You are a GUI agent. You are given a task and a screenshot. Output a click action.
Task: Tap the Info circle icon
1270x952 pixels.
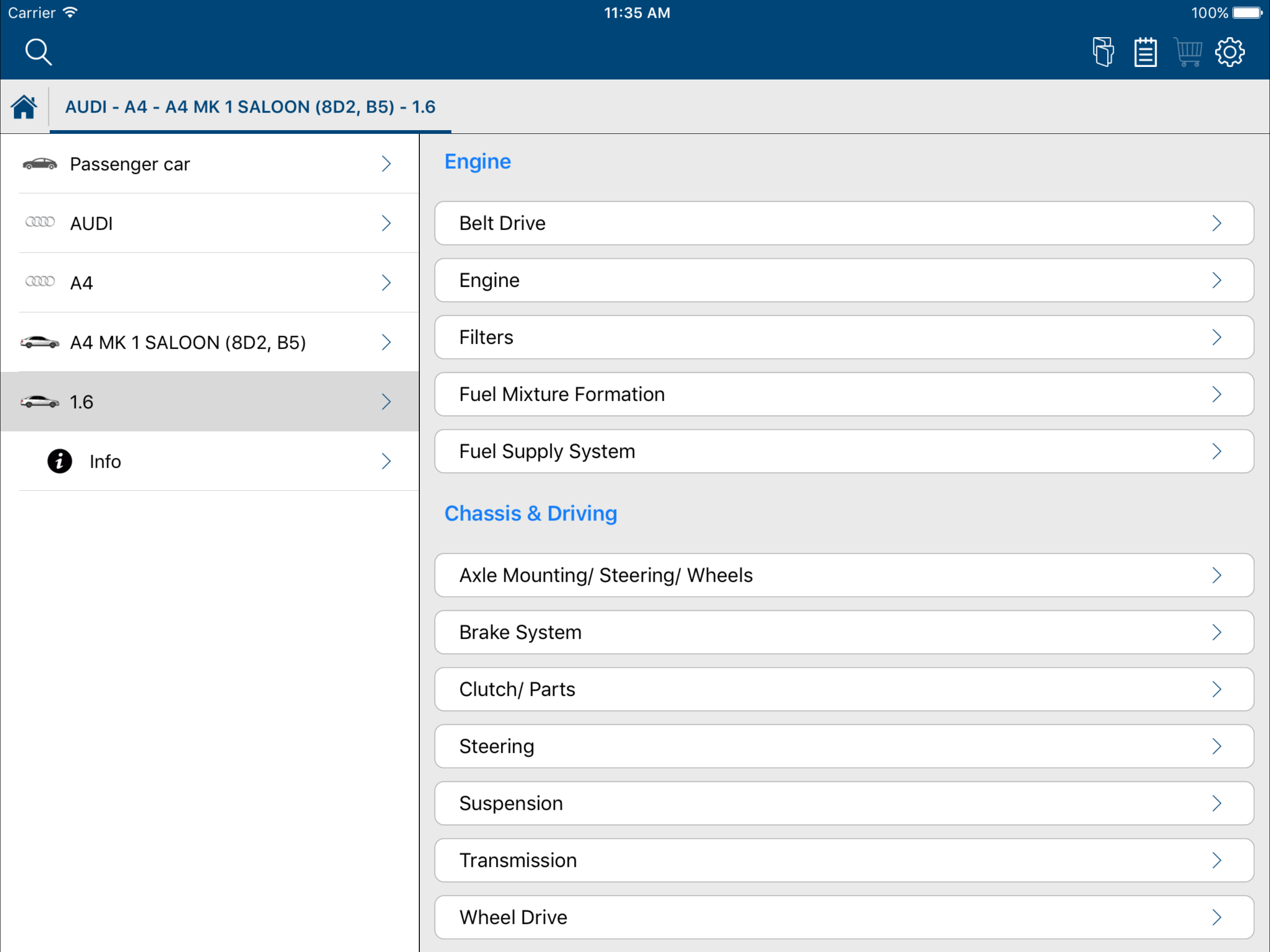tap(60, 461)
